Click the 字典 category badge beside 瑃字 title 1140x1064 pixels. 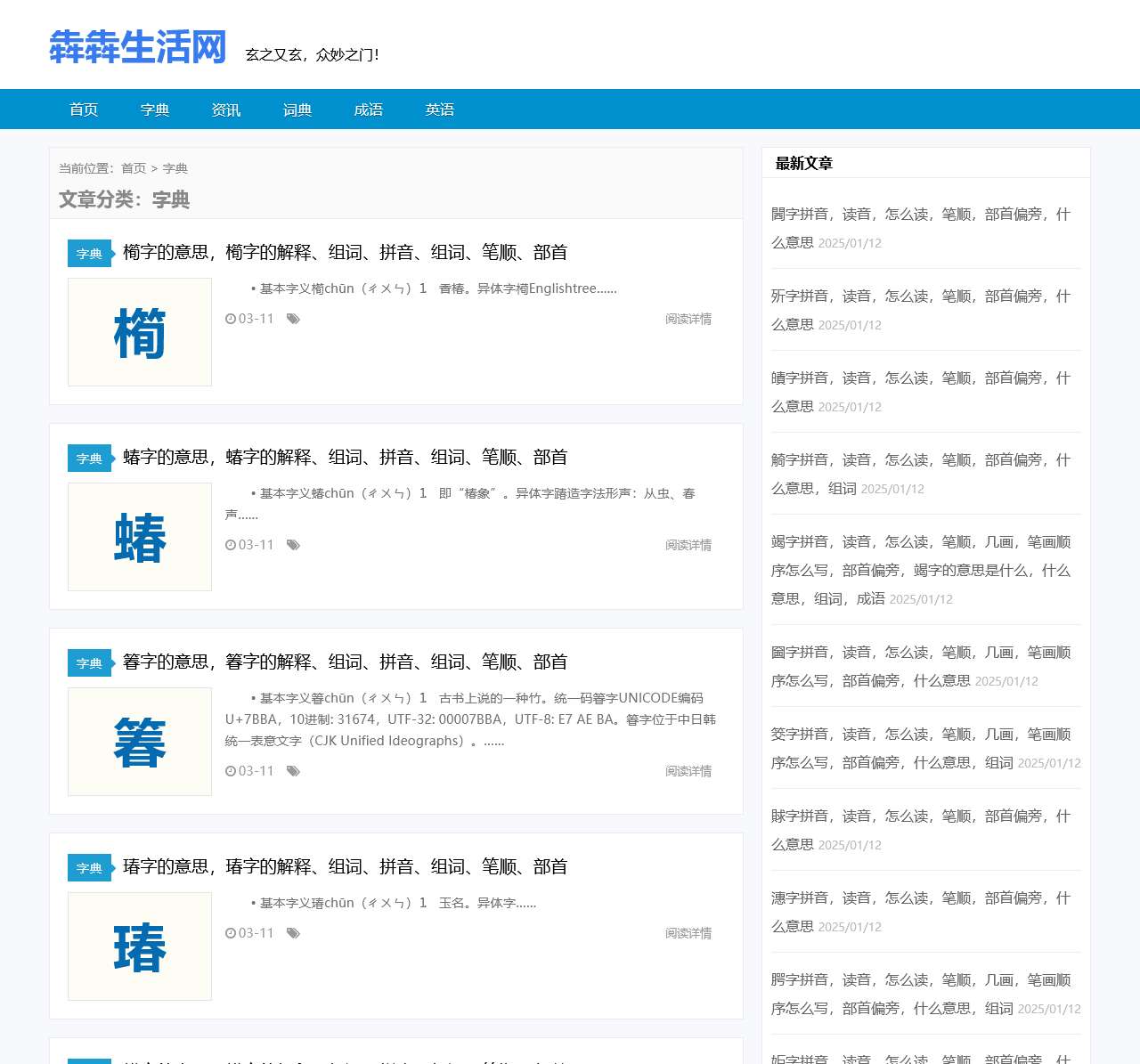click(89, 868)
